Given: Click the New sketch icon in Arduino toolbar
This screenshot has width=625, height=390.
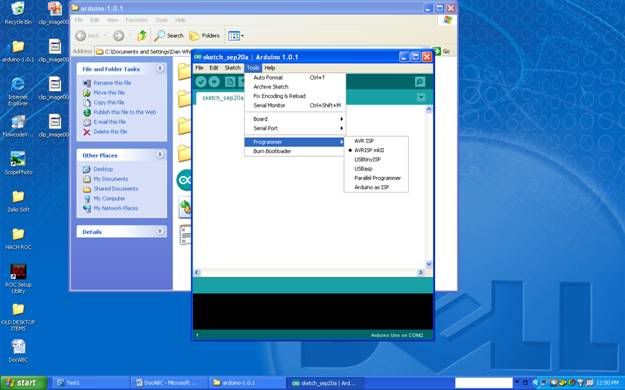Looking at the screenshot, I should point(230,82).
